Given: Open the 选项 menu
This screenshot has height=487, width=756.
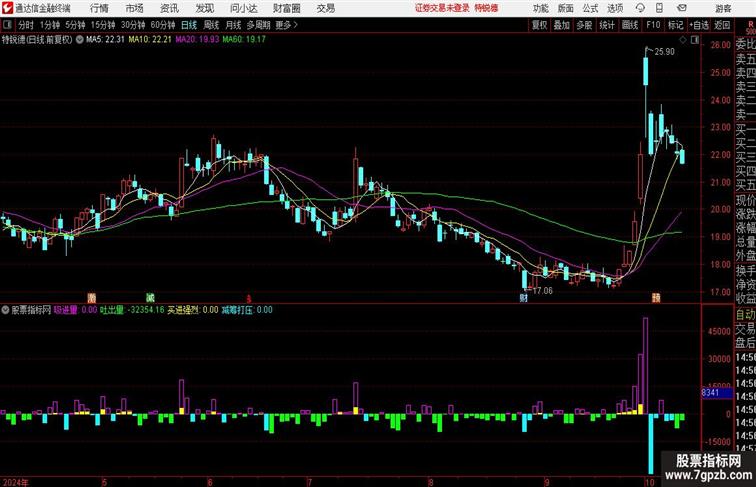Looking at the screenshot, I should (615, 8).
